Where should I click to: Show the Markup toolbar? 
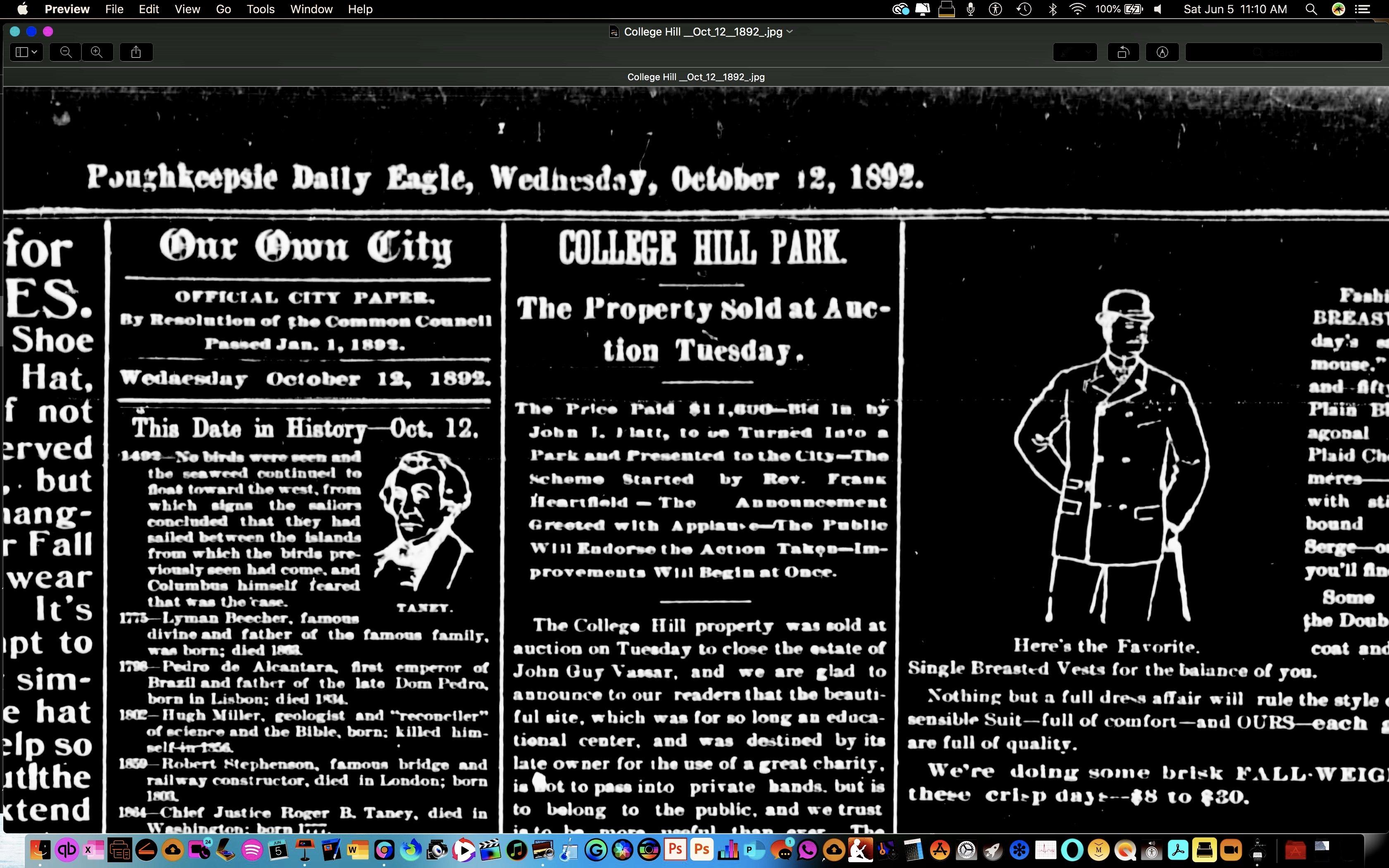pyautogui.click(x=1162, y=52)
